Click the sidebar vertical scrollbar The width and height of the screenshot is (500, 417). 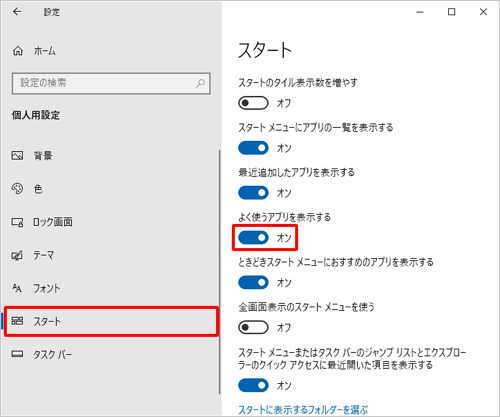tap(219, 272)
